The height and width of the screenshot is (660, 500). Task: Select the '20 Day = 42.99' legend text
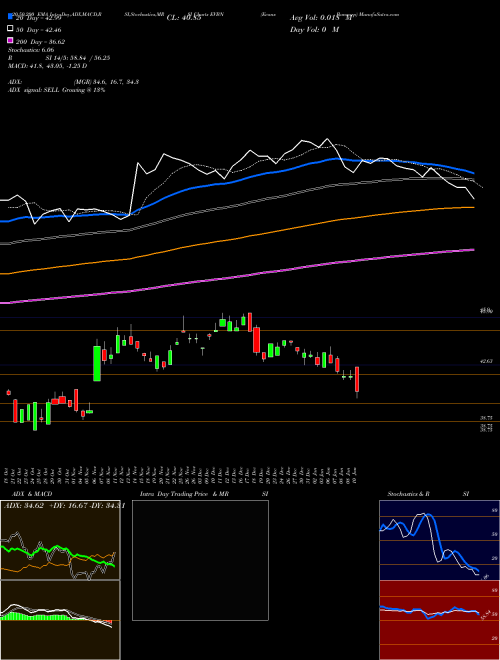(38, 18)
